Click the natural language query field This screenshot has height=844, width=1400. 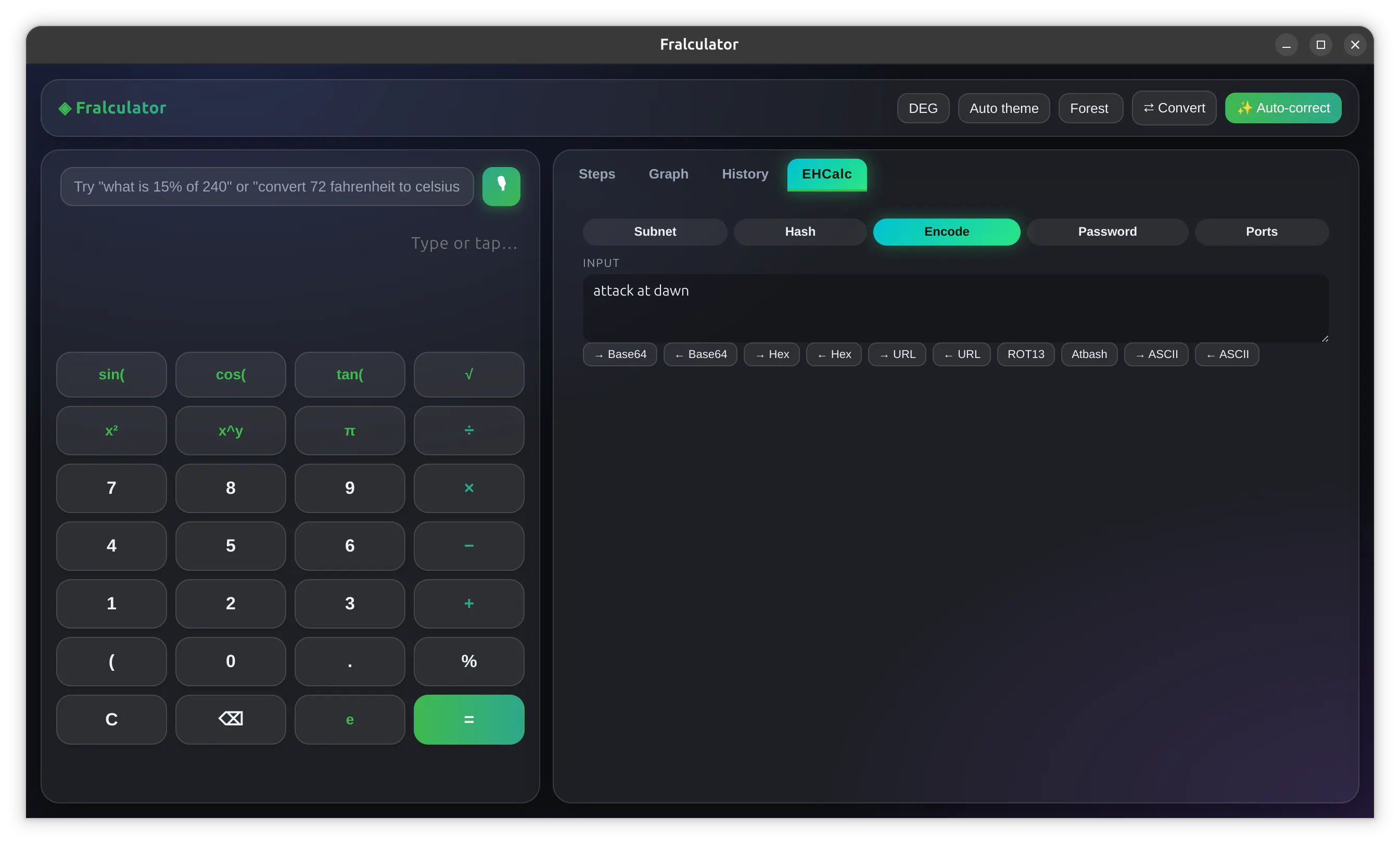266,186
